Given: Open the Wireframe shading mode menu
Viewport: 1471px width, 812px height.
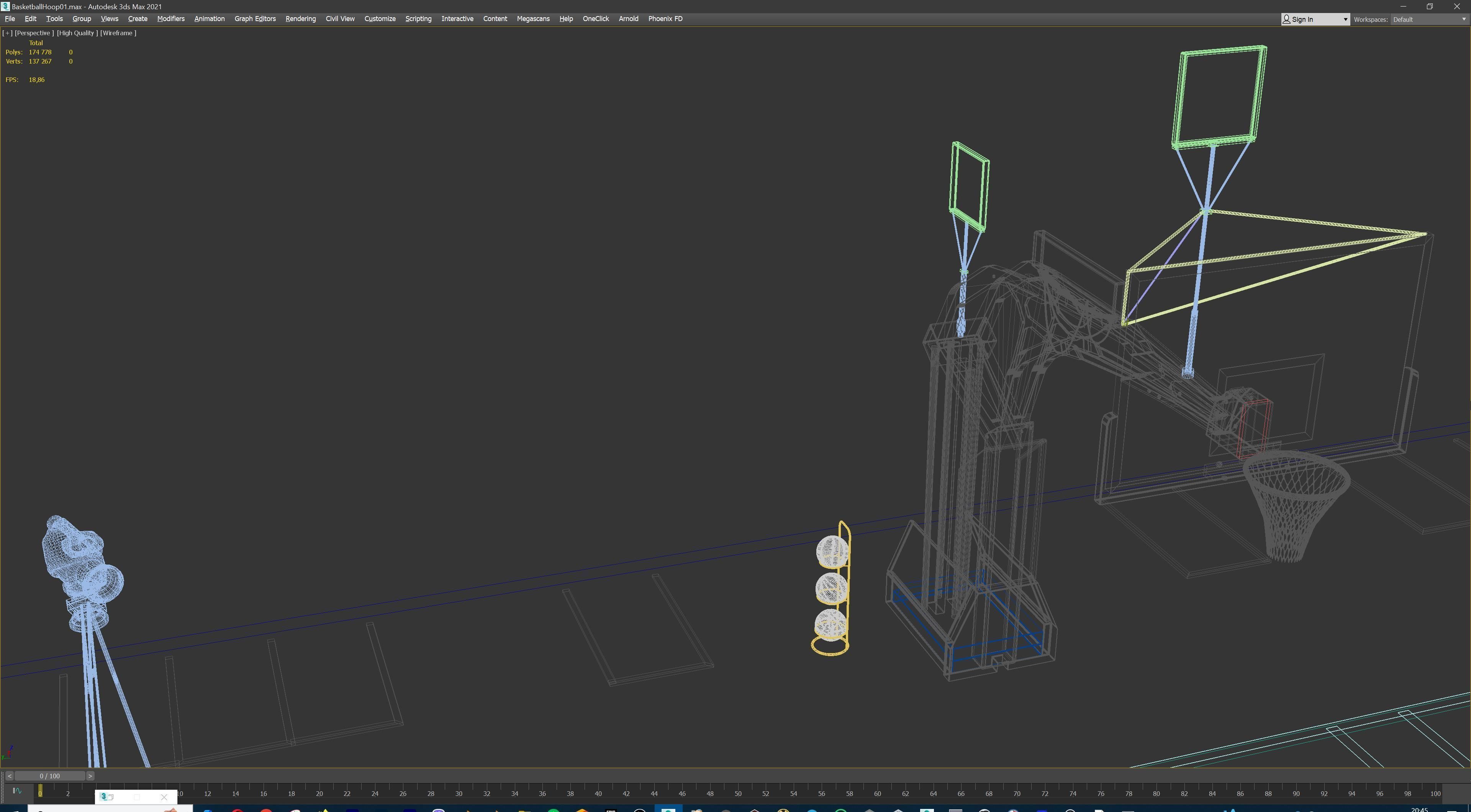Looking at the screenshot, I should point(118,33).
